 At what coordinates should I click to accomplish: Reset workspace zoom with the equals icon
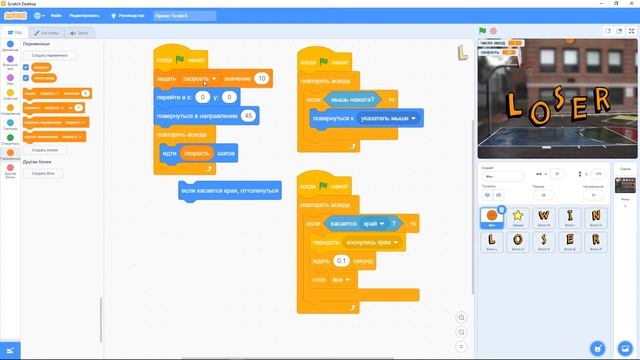(461, 347)
